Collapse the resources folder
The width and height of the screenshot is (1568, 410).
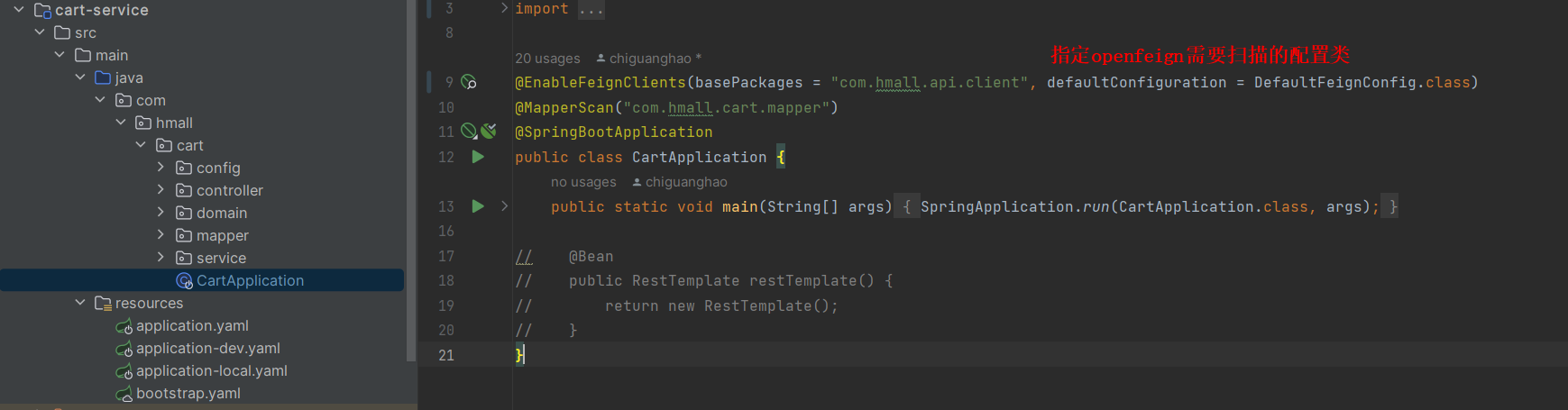pyautogui.click(x=80, y=303)
